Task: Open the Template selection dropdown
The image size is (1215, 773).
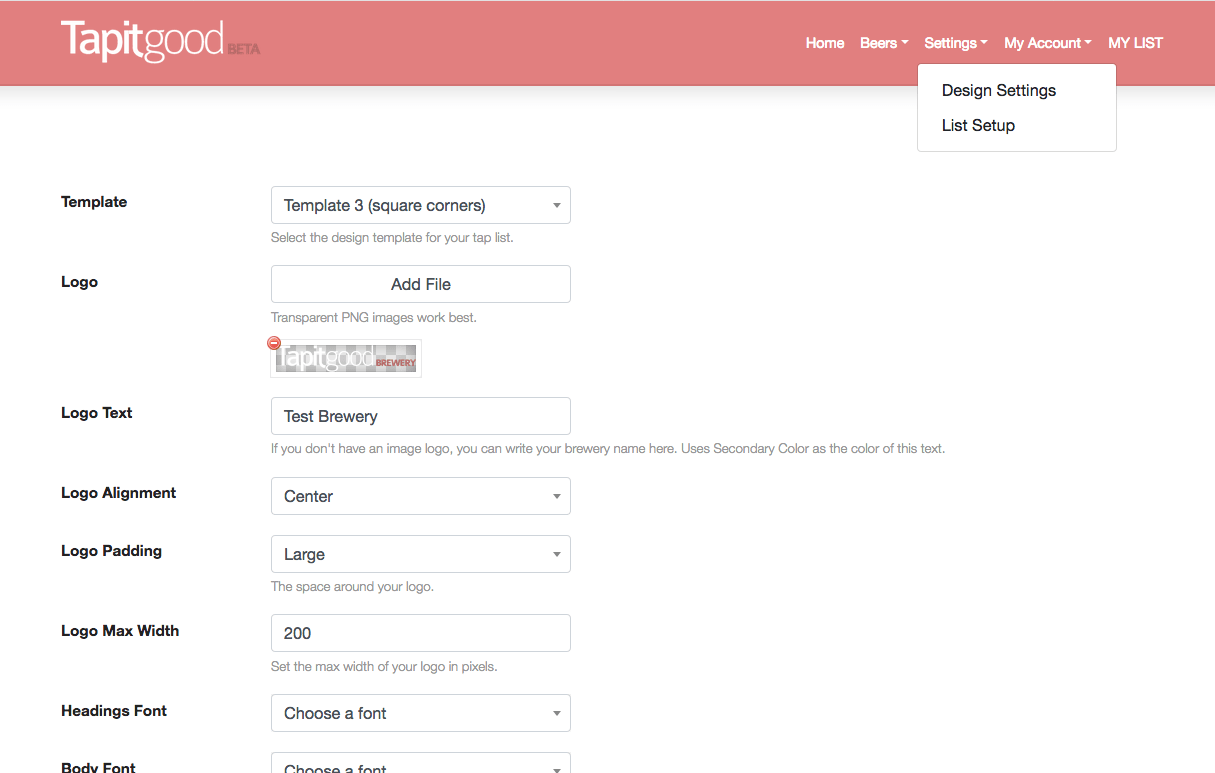Action: (x=420, y=205)
